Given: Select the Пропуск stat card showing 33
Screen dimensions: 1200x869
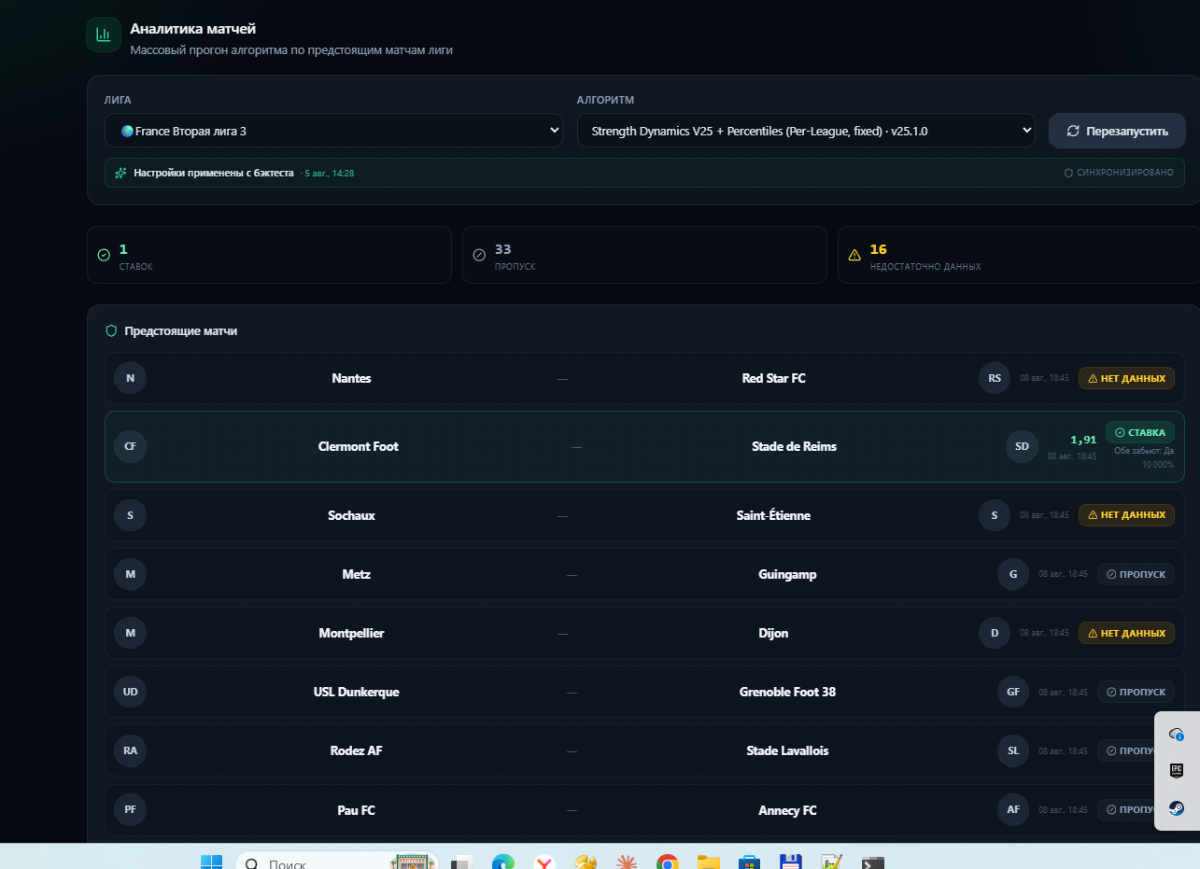Looking at the screenshot, I should pos(644,255).
